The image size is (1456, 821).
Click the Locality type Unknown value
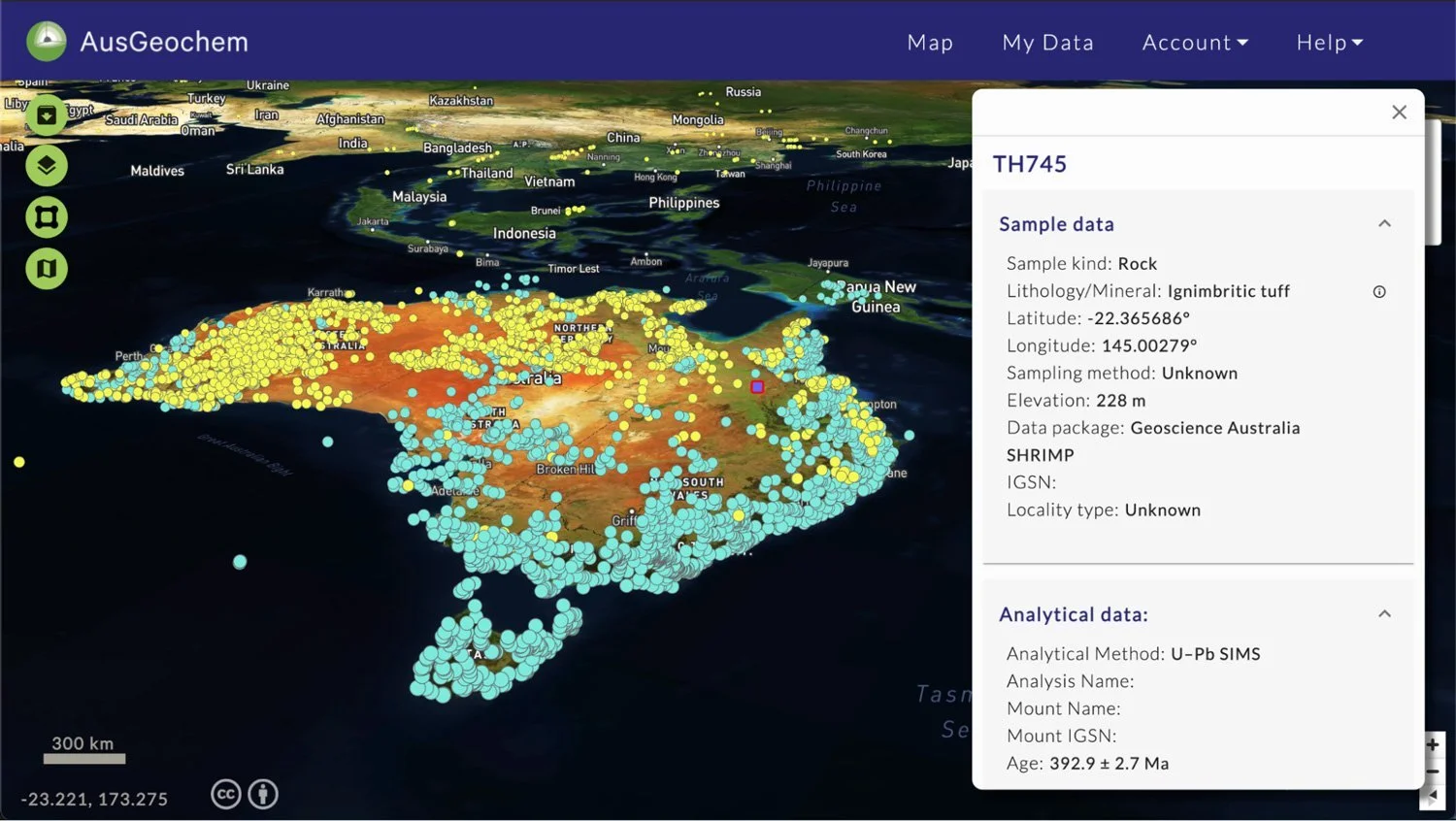(x=1162, y=510)
